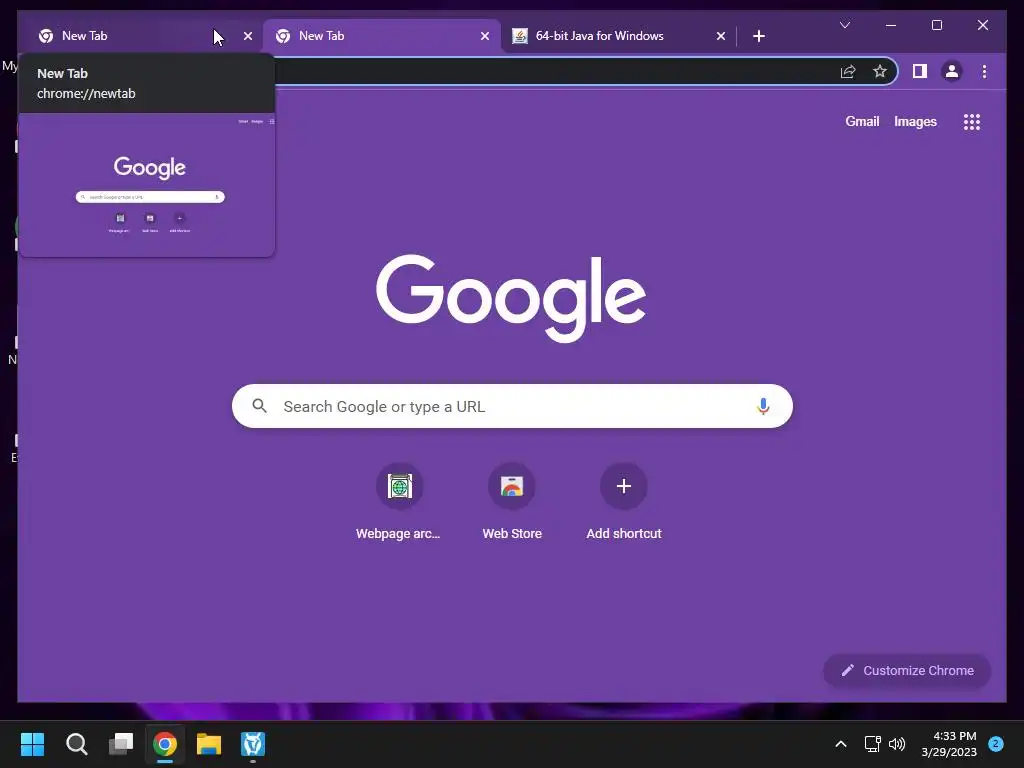Click the network icon in the tray

[872, 744]
